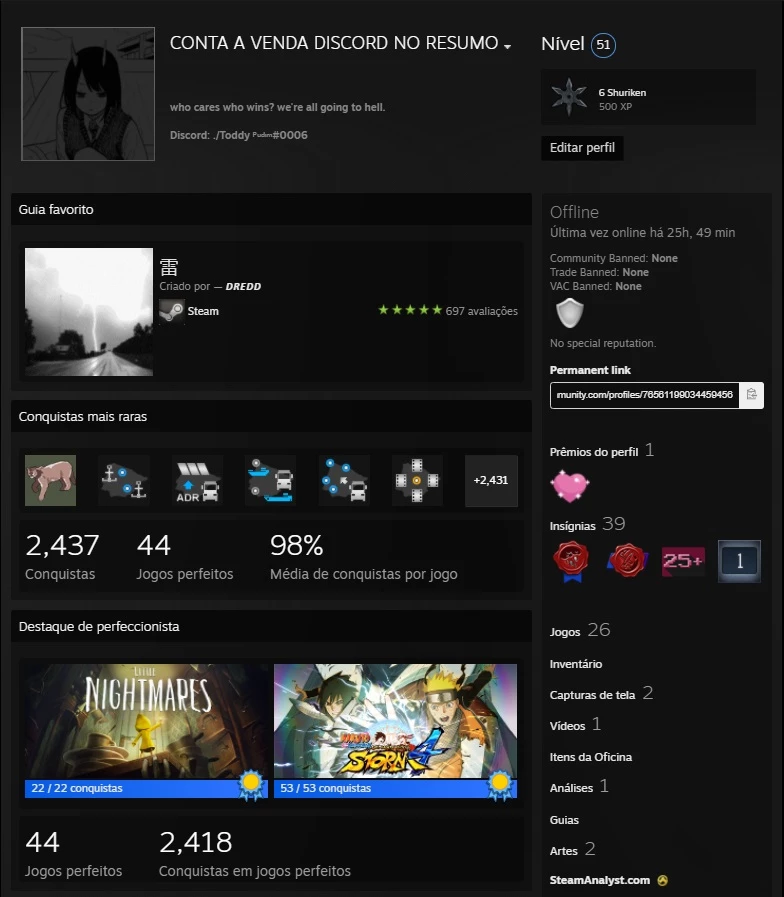Open the profile avatar image
Viewport: 784px width, 897px height.
pos(88,94)
